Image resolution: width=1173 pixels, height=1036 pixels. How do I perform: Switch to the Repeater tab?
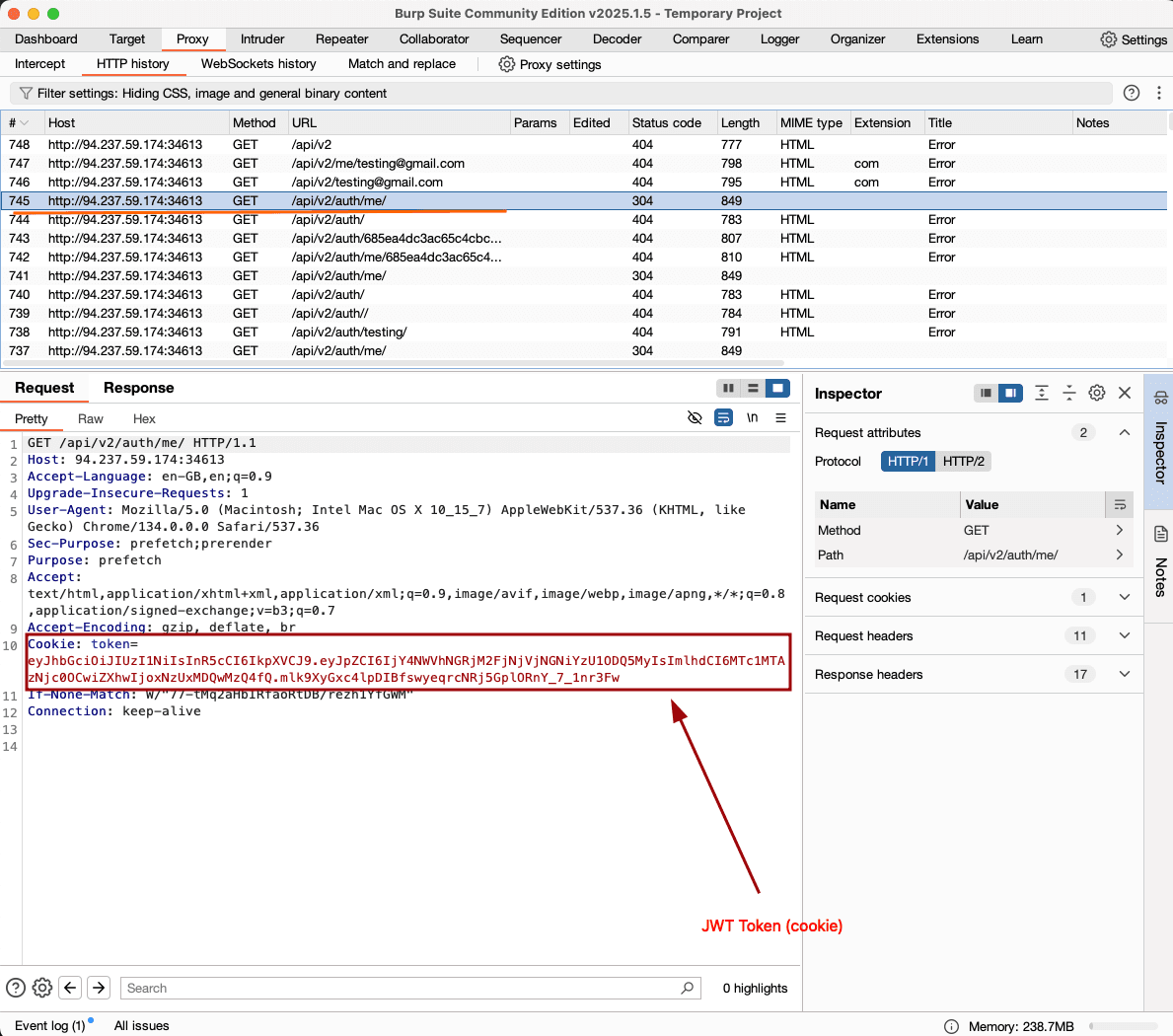(x=342, y=38)
